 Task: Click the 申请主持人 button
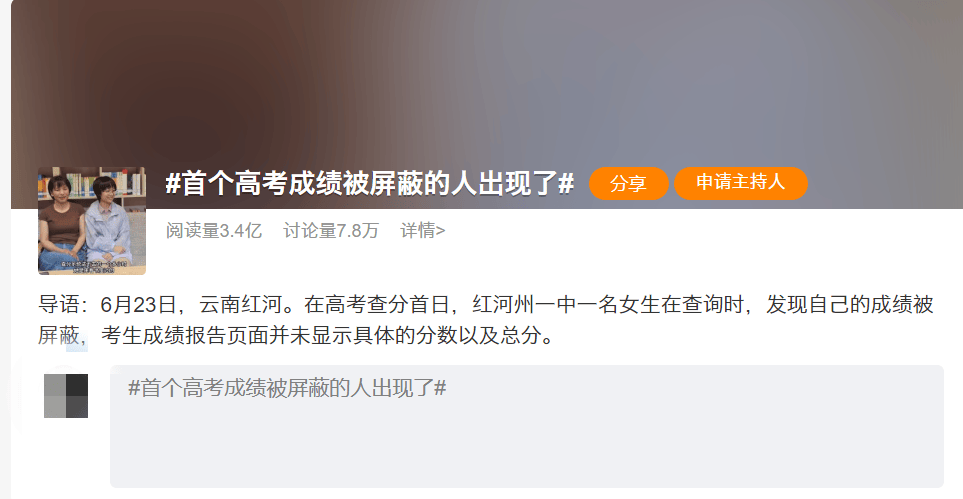click(741, 183)
